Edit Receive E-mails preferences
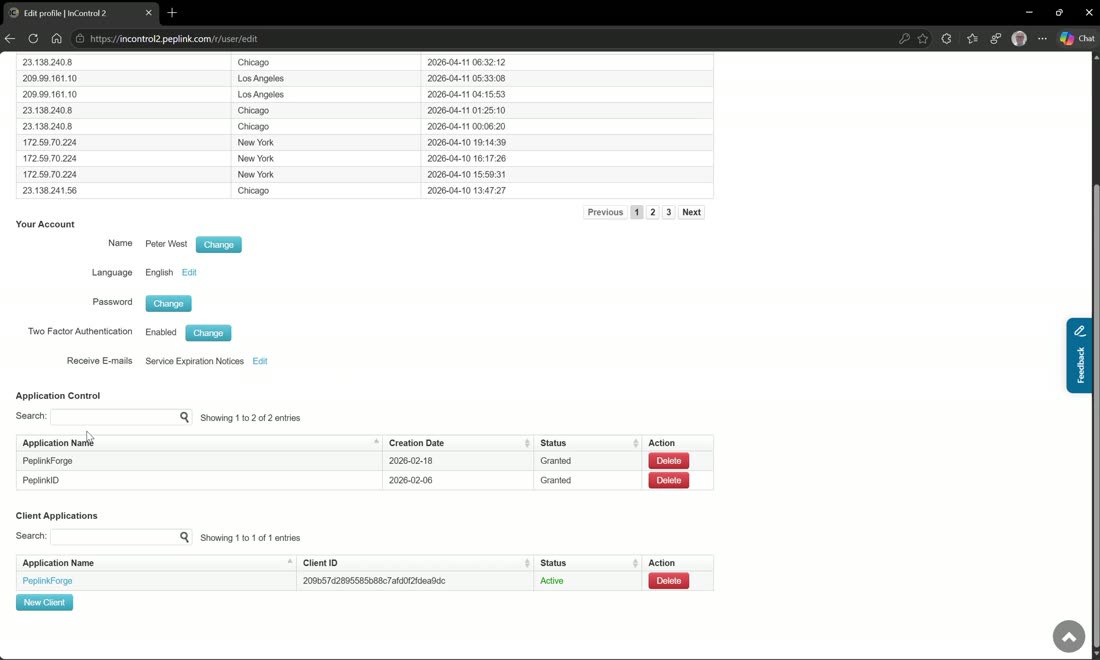The width and height of the screenshot is (1100, 660). point(260,361)
